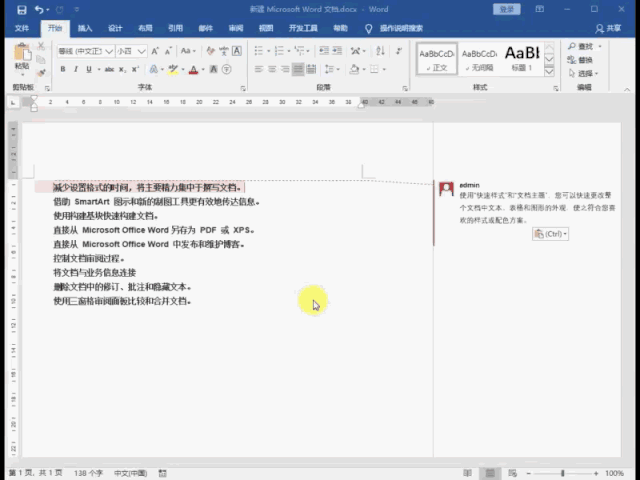This screenshot has height=480, width=640.
Task: Expand the Ctrl paste options dropdown
Action: tap(551, 233)
